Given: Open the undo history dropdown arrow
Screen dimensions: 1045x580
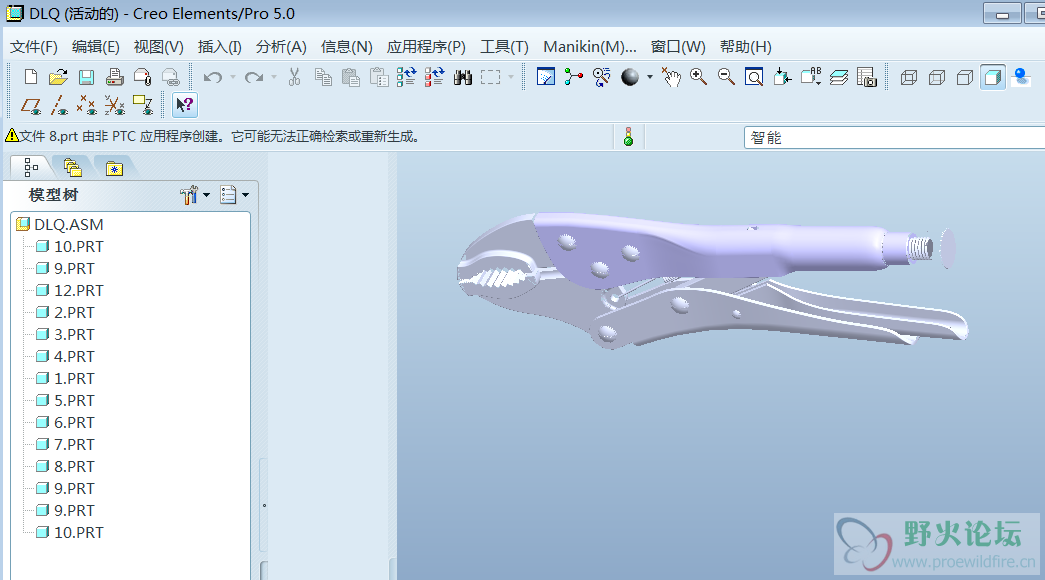Looking at the screenshot, I should coord(233,77).
